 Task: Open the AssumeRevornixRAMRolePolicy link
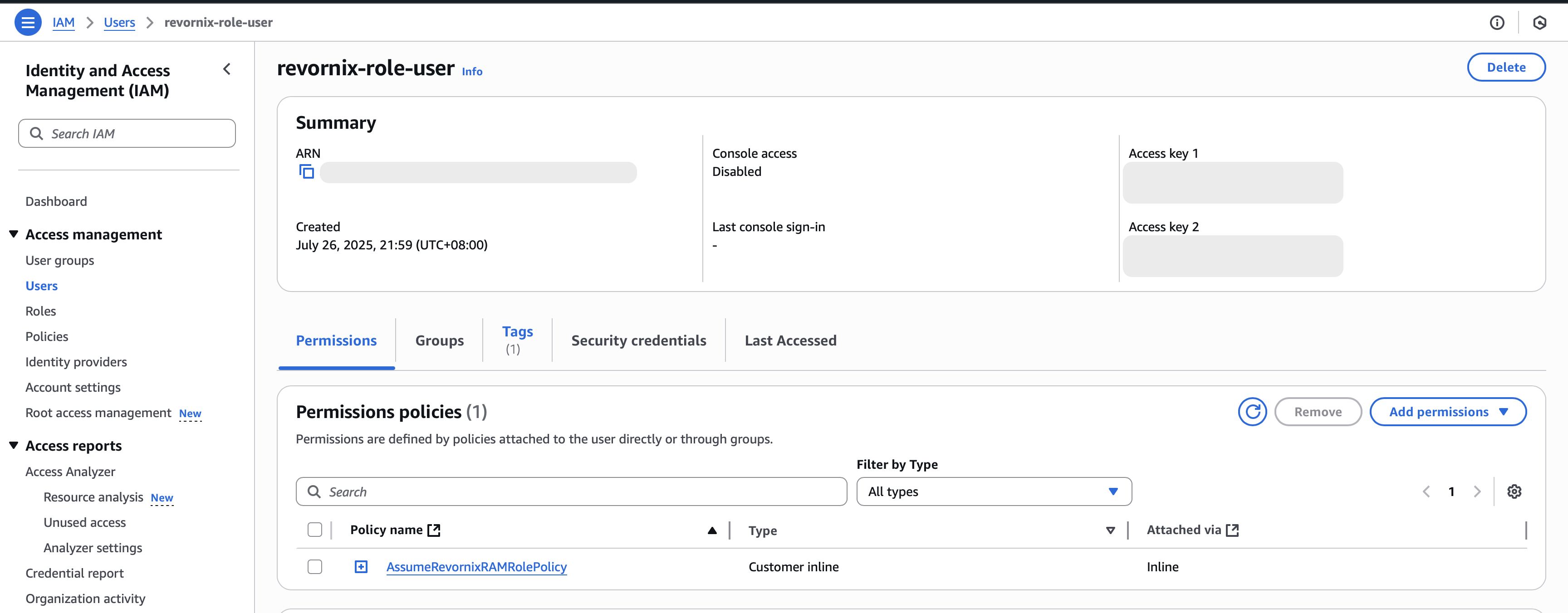pos(476,567)
